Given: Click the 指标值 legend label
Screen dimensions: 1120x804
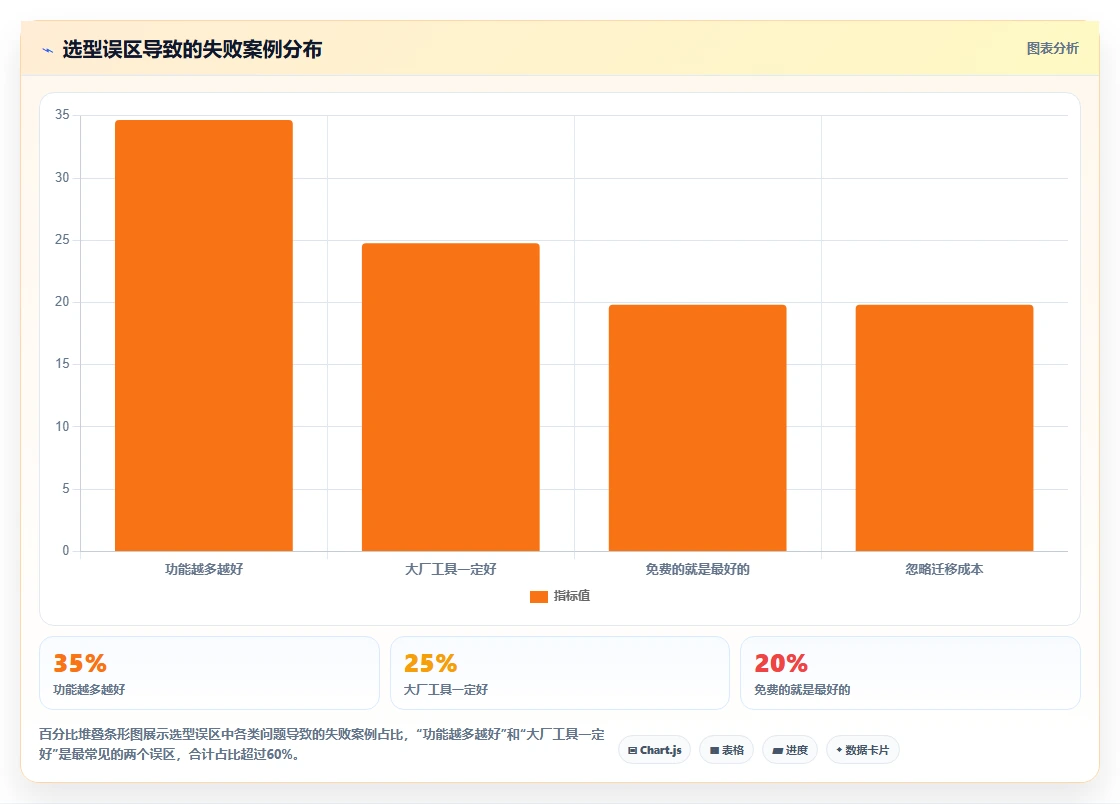Looking at the screenshot, I should point(571,596).
